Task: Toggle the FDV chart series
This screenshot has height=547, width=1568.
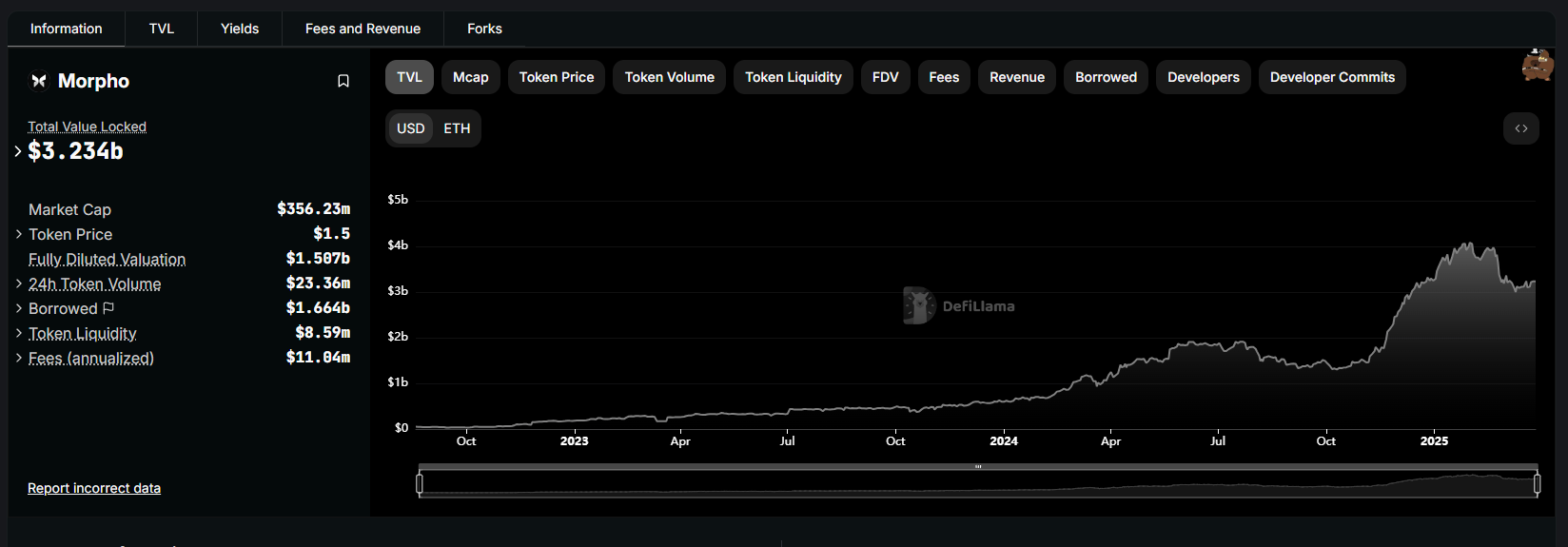Action: point(886,77)
